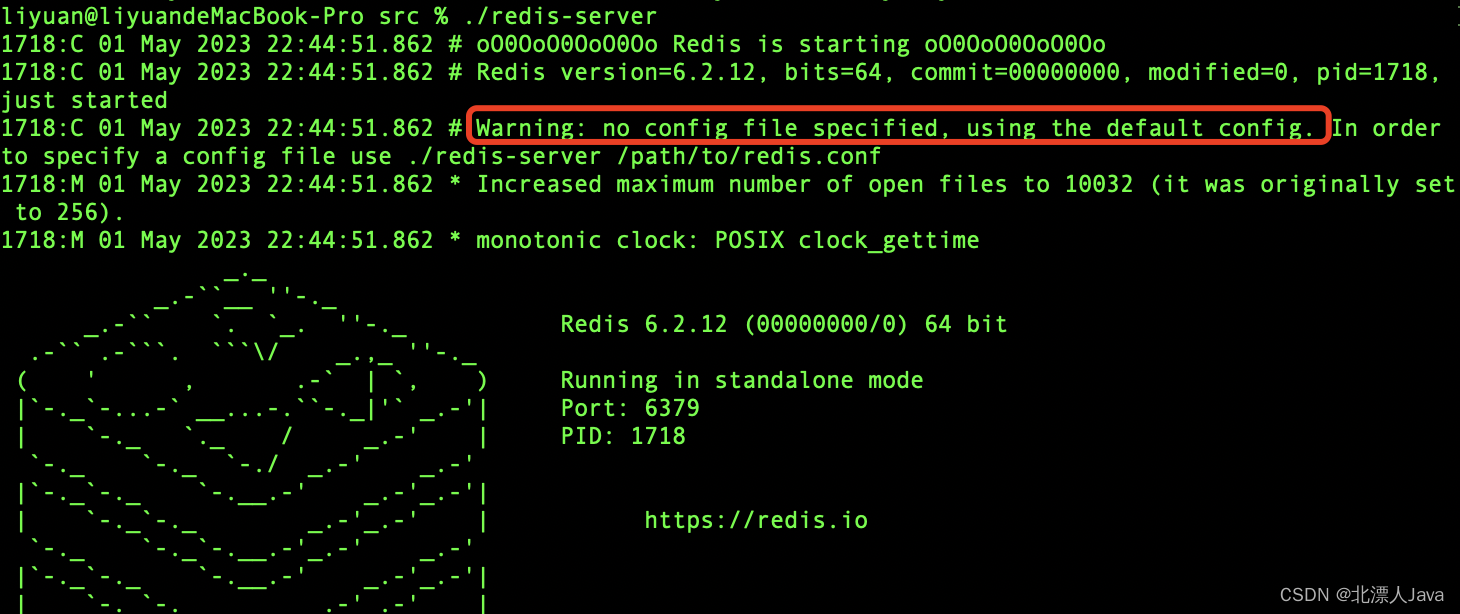Click 'Warning: no config file specified' text
Screen dimensions: 1460x614
tap(707, 128)
